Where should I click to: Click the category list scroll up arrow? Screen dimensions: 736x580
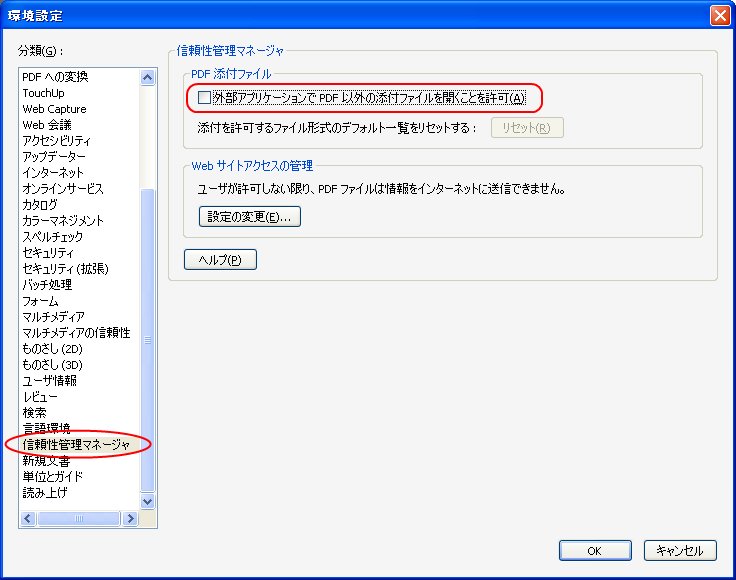coord(147,77)
